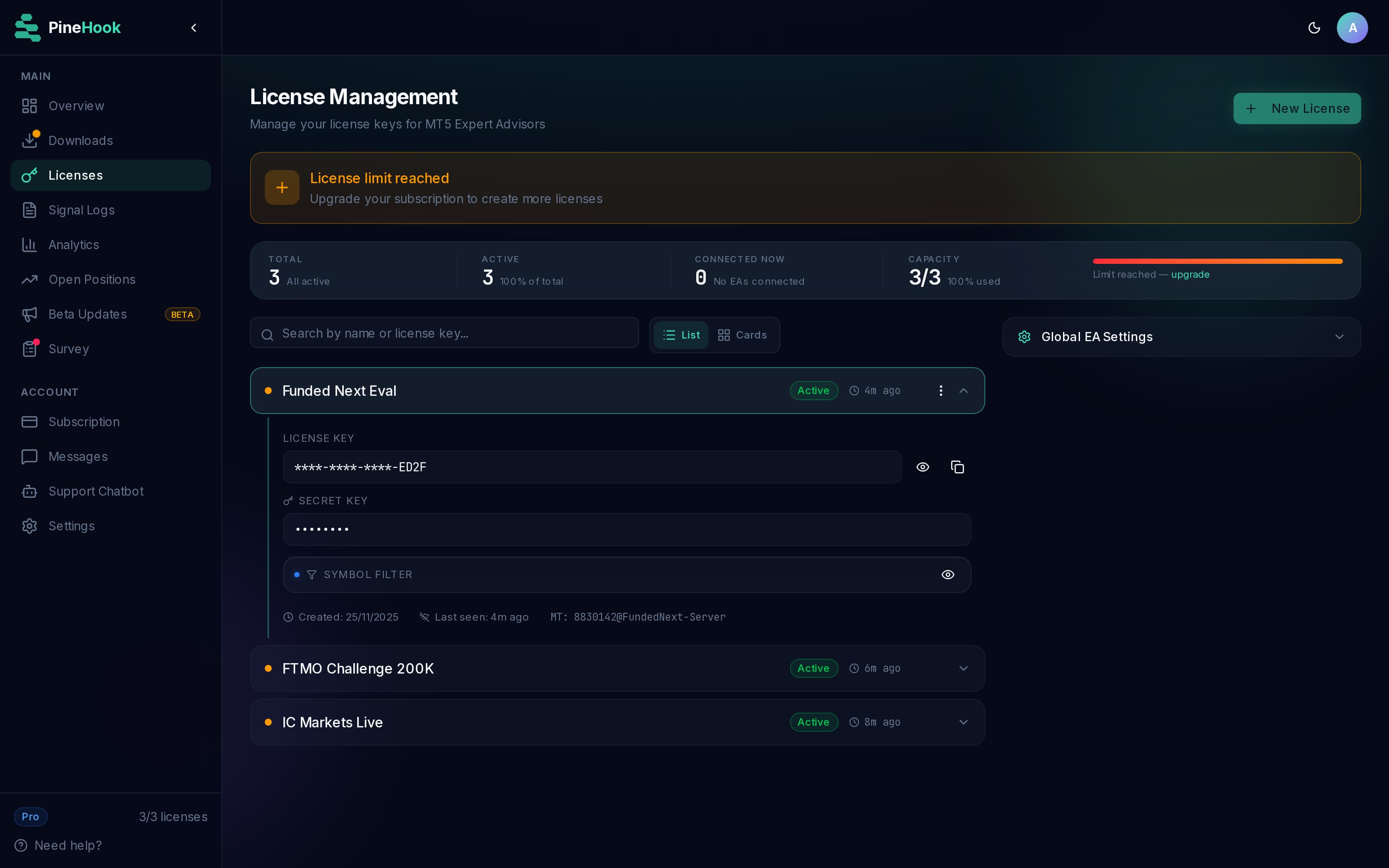Click the Support Chatbot robot icon
This screenshot has width=1389, height=868.
coord(29,491)
